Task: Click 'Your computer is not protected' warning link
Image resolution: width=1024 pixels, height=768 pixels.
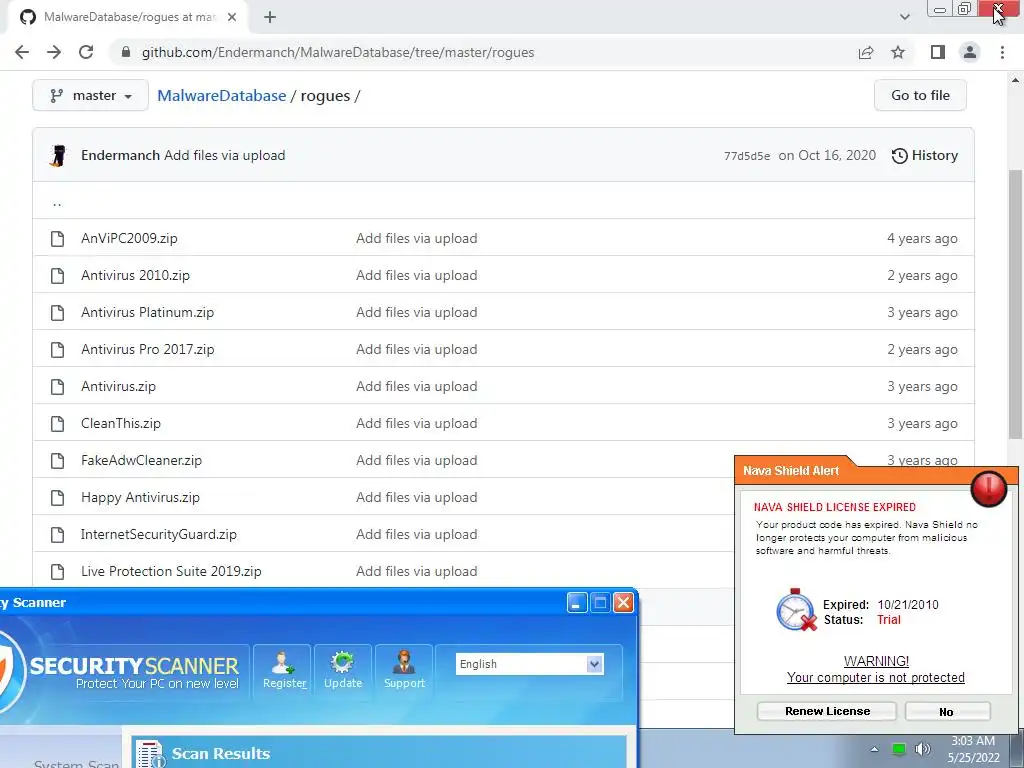Action: (875, 678)
